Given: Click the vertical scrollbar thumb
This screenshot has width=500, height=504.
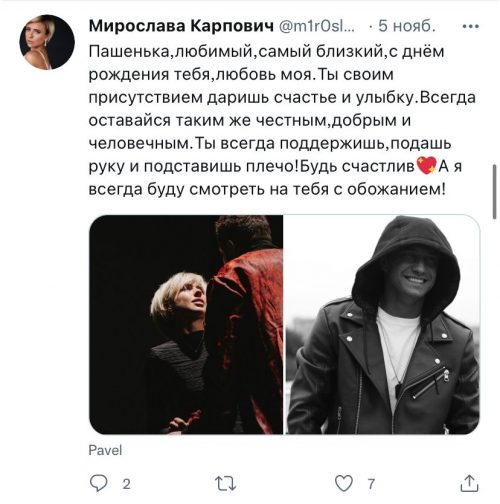Looking at the screenshot, I should [495, 192].
